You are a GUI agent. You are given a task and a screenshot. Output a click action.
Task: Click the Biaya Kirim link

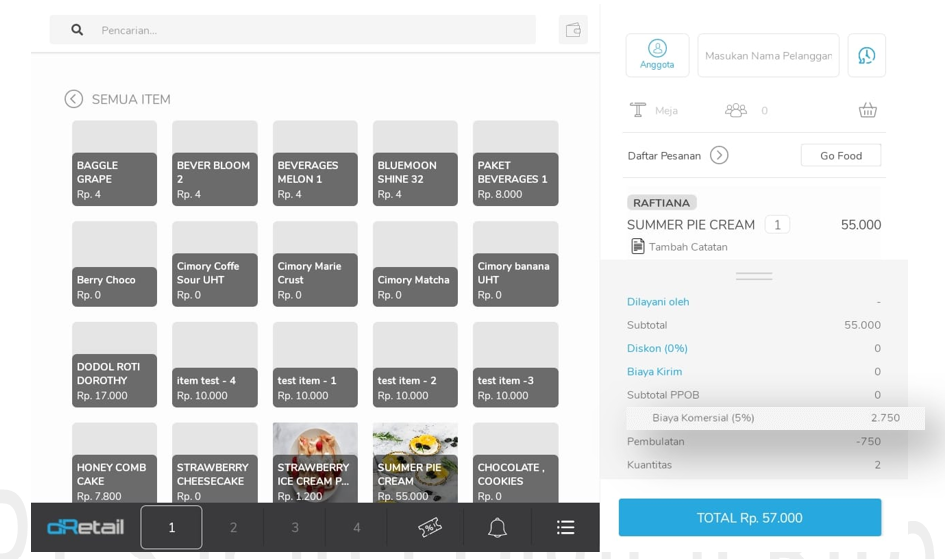(x=654, y=371)
